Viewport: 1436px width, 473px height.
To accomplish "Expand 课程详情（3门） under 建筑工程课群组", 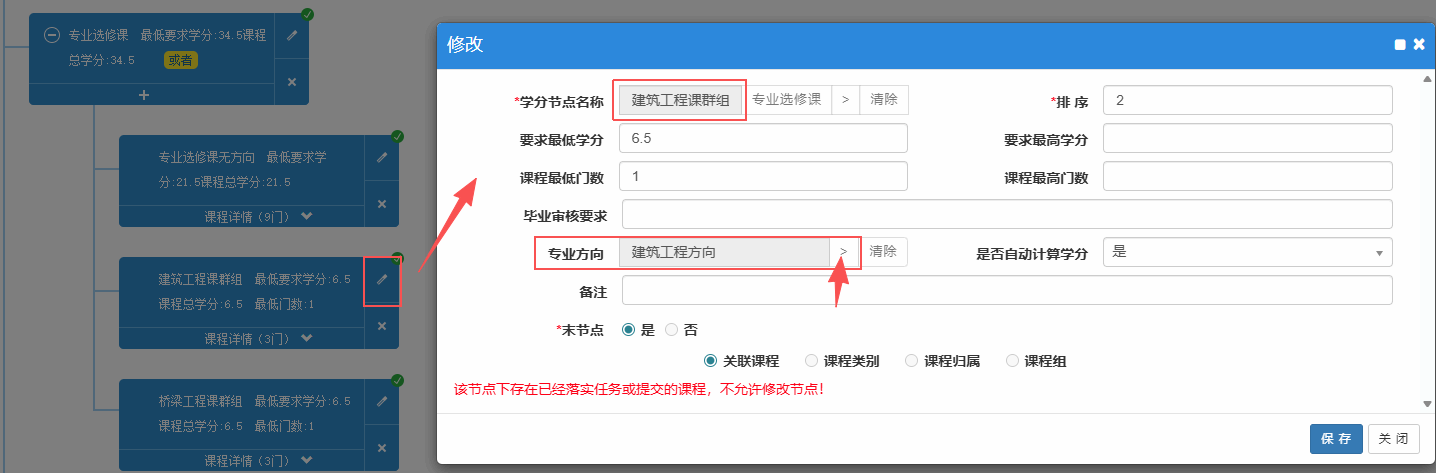I will pos(258,338).
